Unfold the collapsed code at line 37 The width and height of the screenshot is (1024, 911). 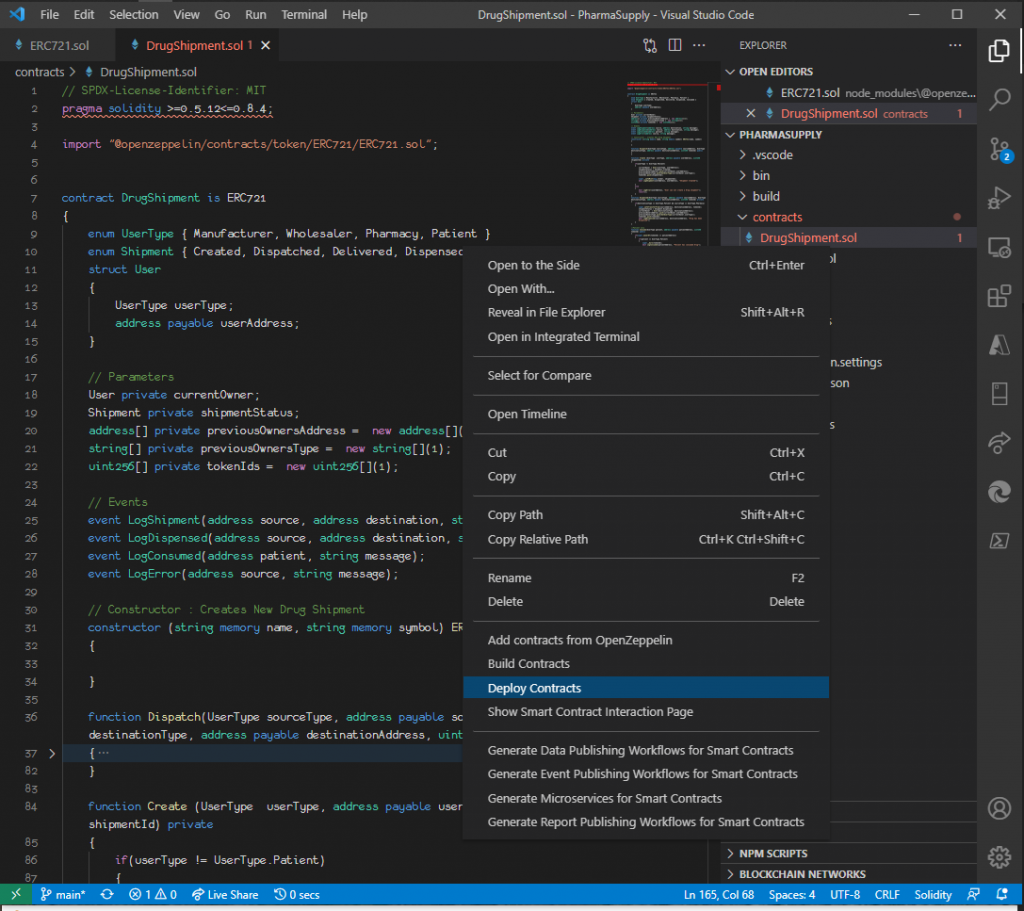click(x=52, y=753)
